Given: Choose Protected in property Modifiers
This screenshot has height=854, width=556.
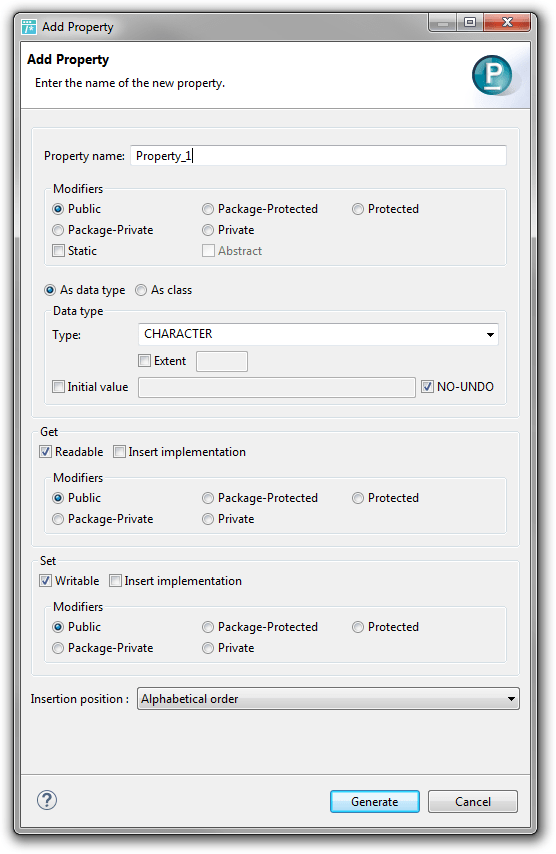Looking at the screenshot, I should pos(358,209).
